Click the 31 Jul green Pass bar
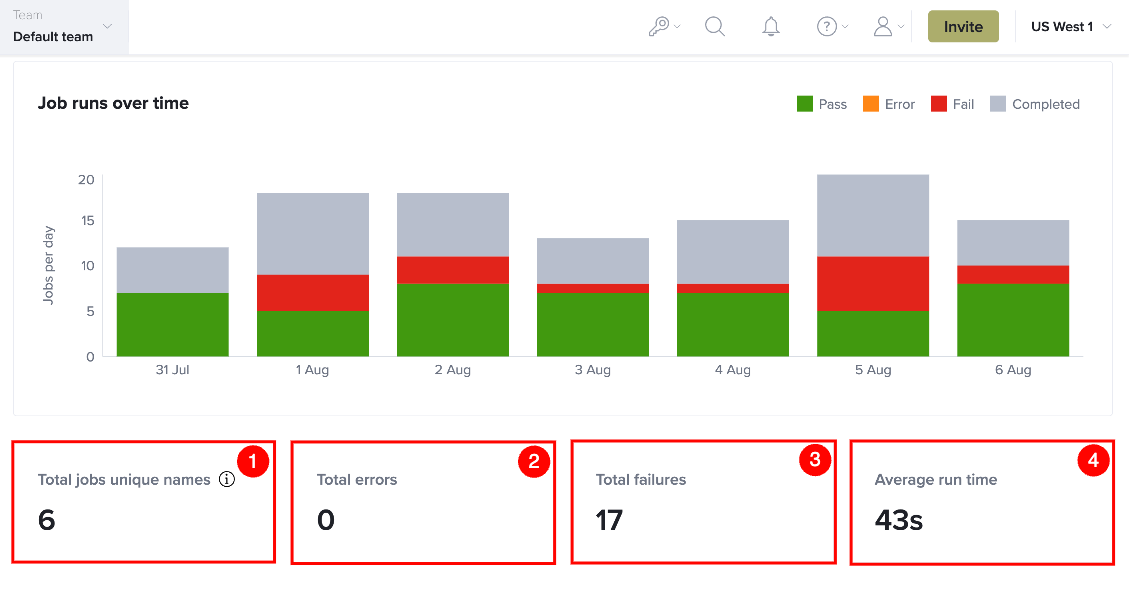Screen dimensions: 1129x597 click(x=173, y=325)
